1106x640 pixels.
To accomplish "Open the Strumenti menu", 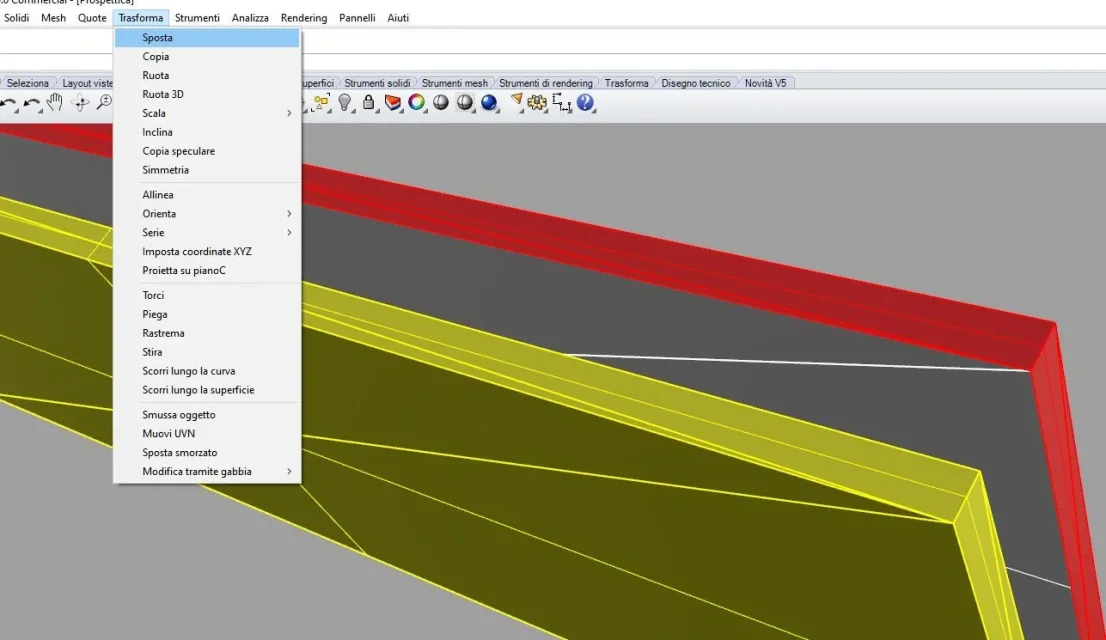I will point(197,18).
